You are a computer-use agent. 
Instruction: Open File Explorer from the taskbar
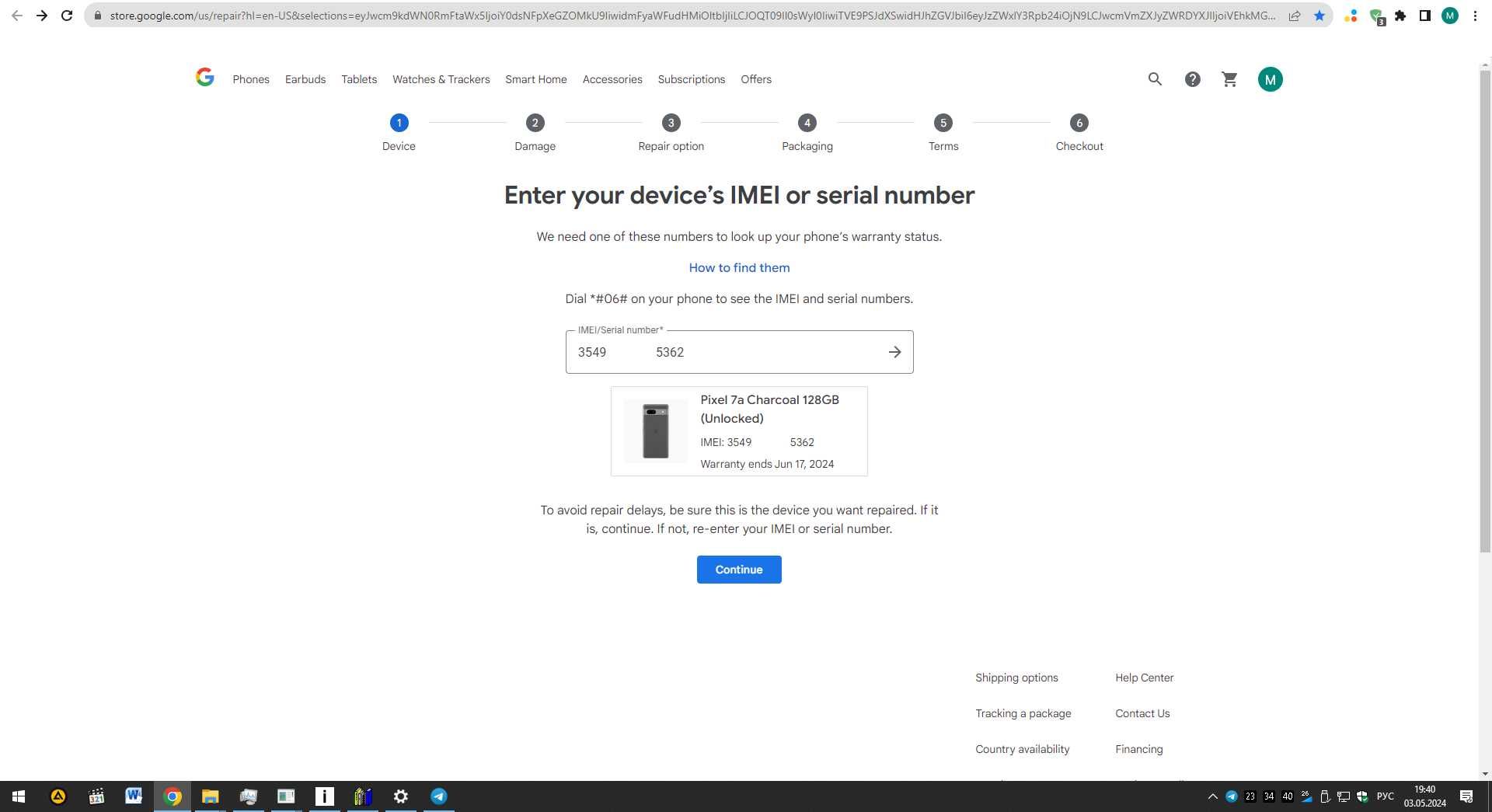[210, 796]
